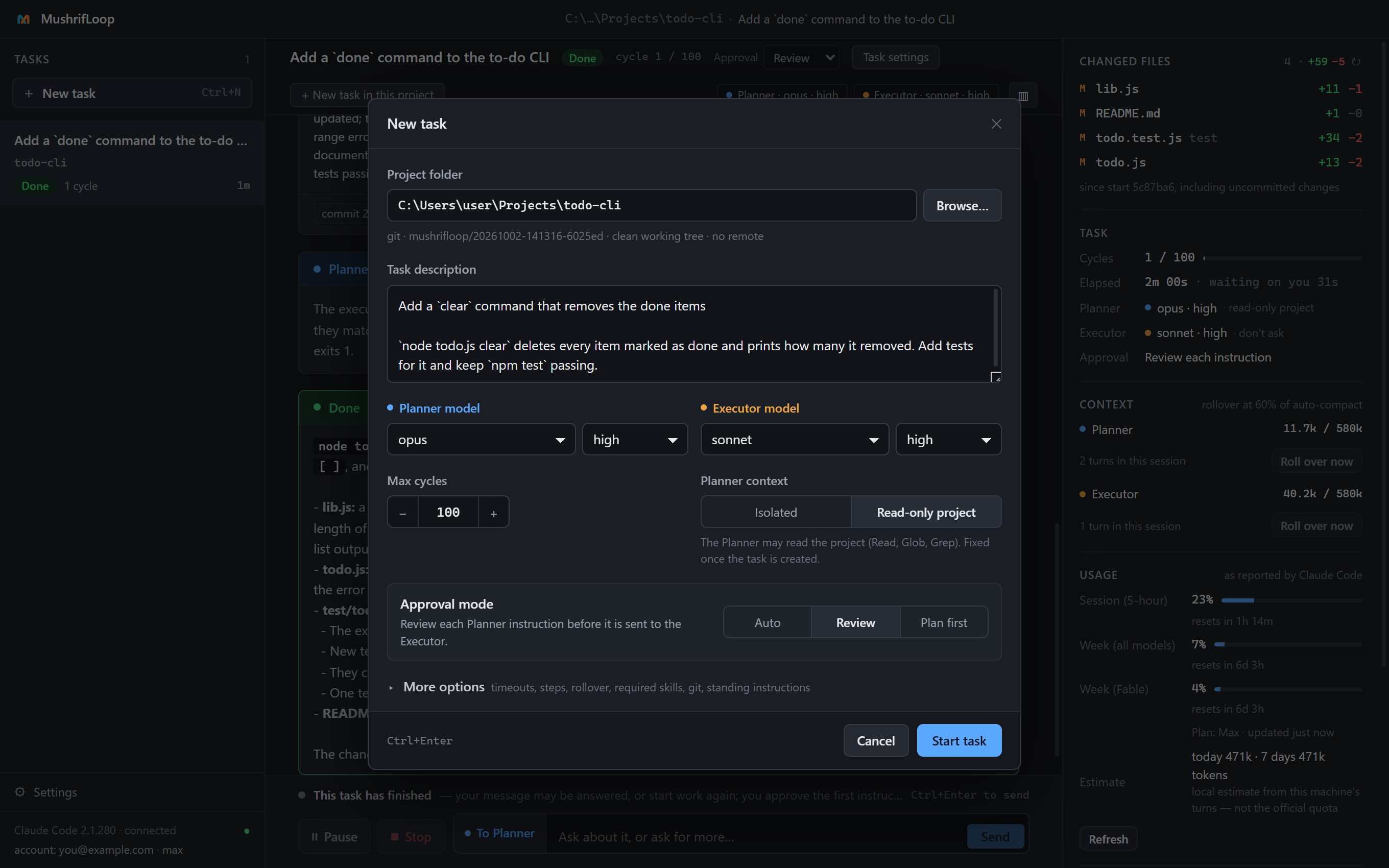Screen dimensions: 1389x868
Task: Decrease max cycles with minus button
Action: point(403,512)
